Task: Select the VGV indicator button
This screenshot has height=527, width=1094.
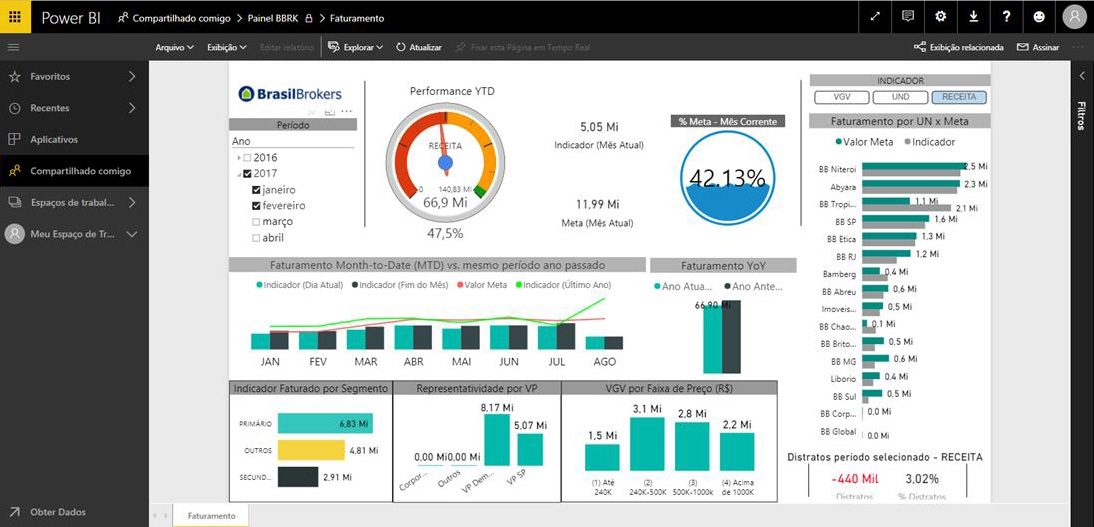Action: coord(841,98)
